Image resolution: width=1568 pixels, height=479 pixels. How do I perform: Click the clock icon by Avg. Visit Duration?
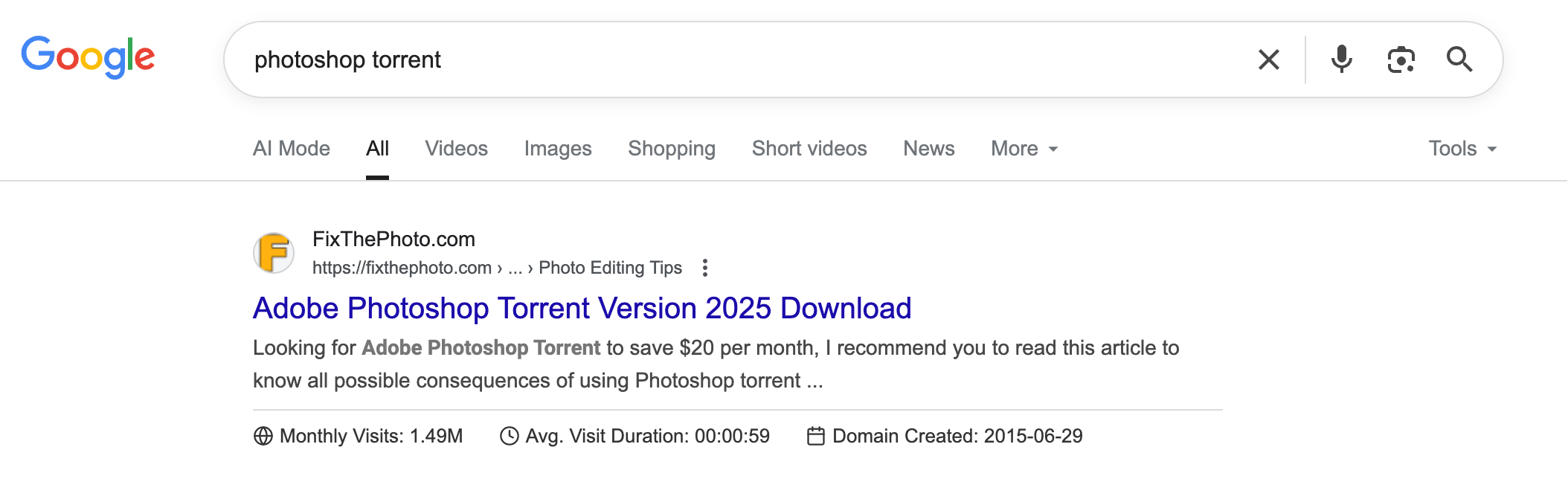[x=510, y=436]
